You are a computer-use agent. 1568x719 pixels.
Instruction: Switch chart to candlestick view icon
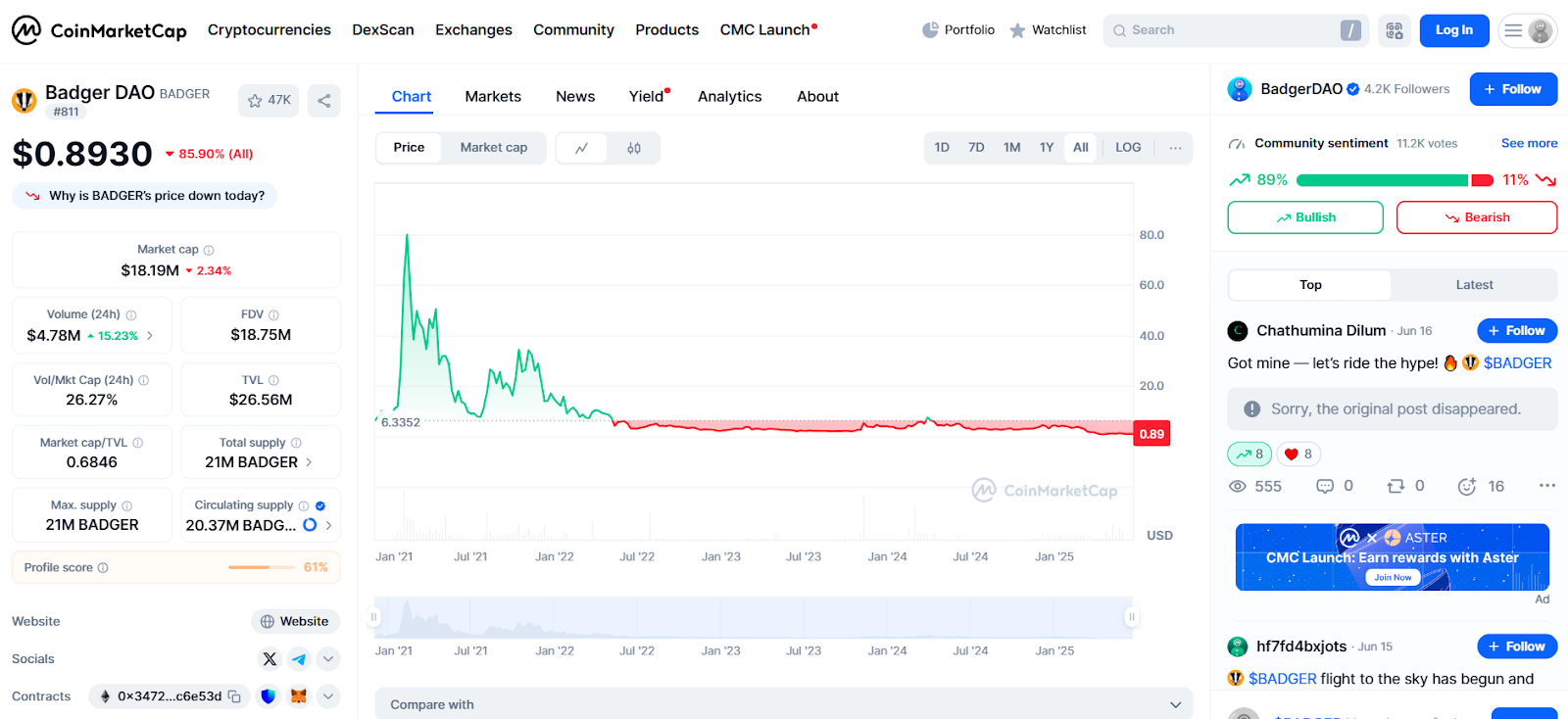634,148
